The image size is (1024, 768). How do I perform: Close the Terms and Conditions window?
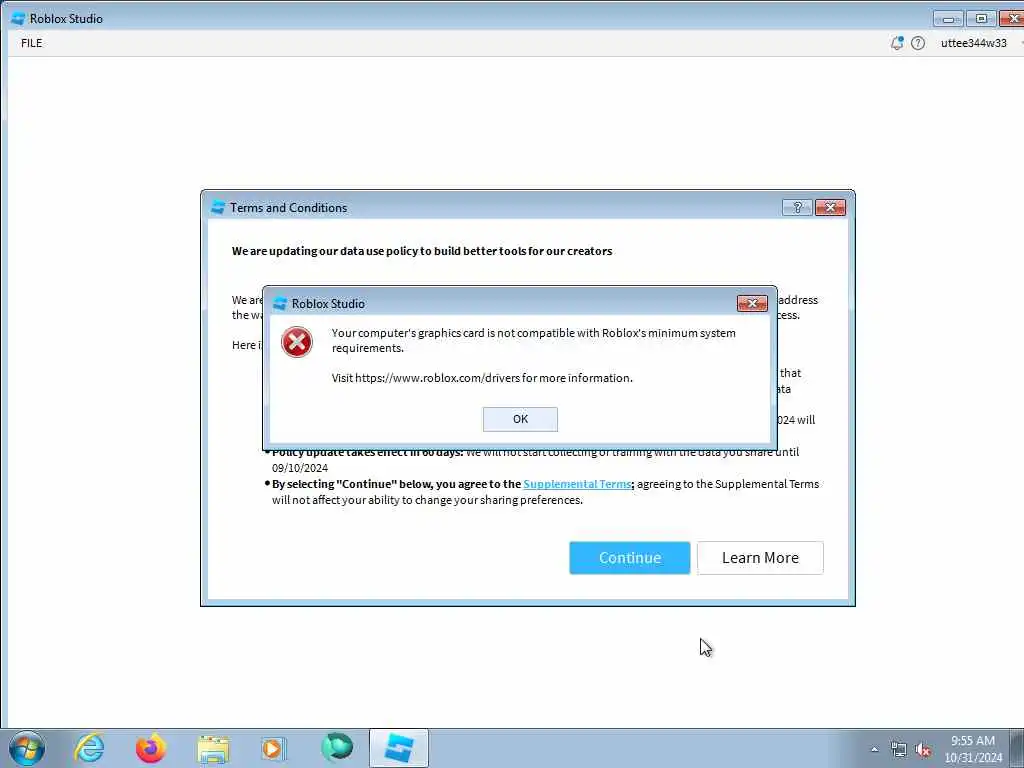[x=830, y=208]
